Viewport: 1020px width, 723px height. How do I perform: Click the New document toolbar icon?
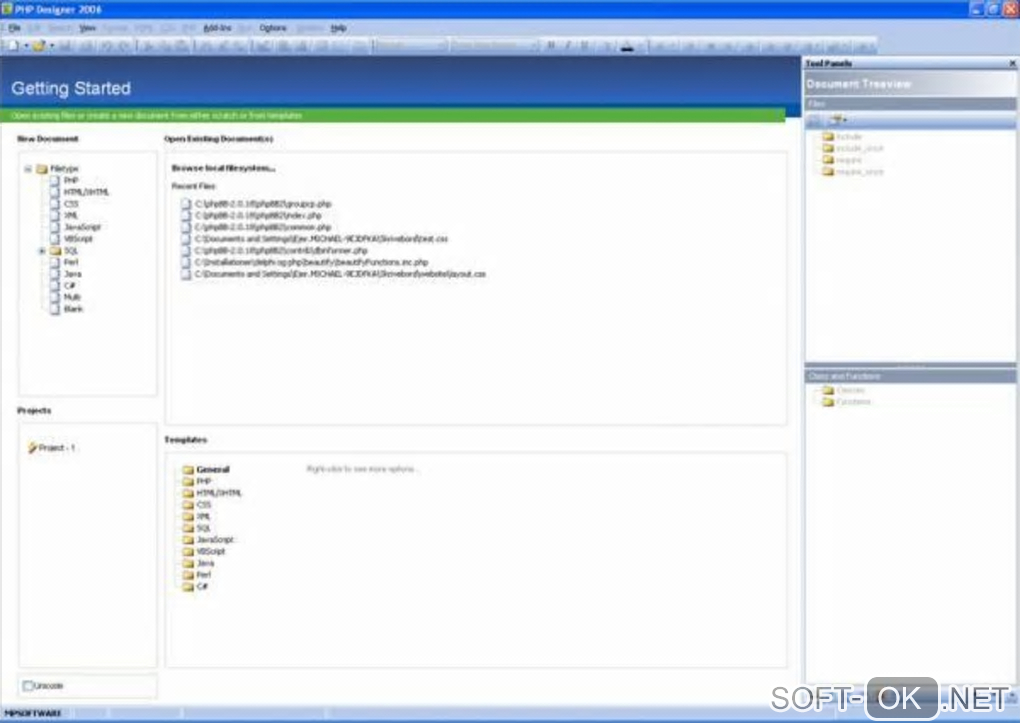(12, 46)
